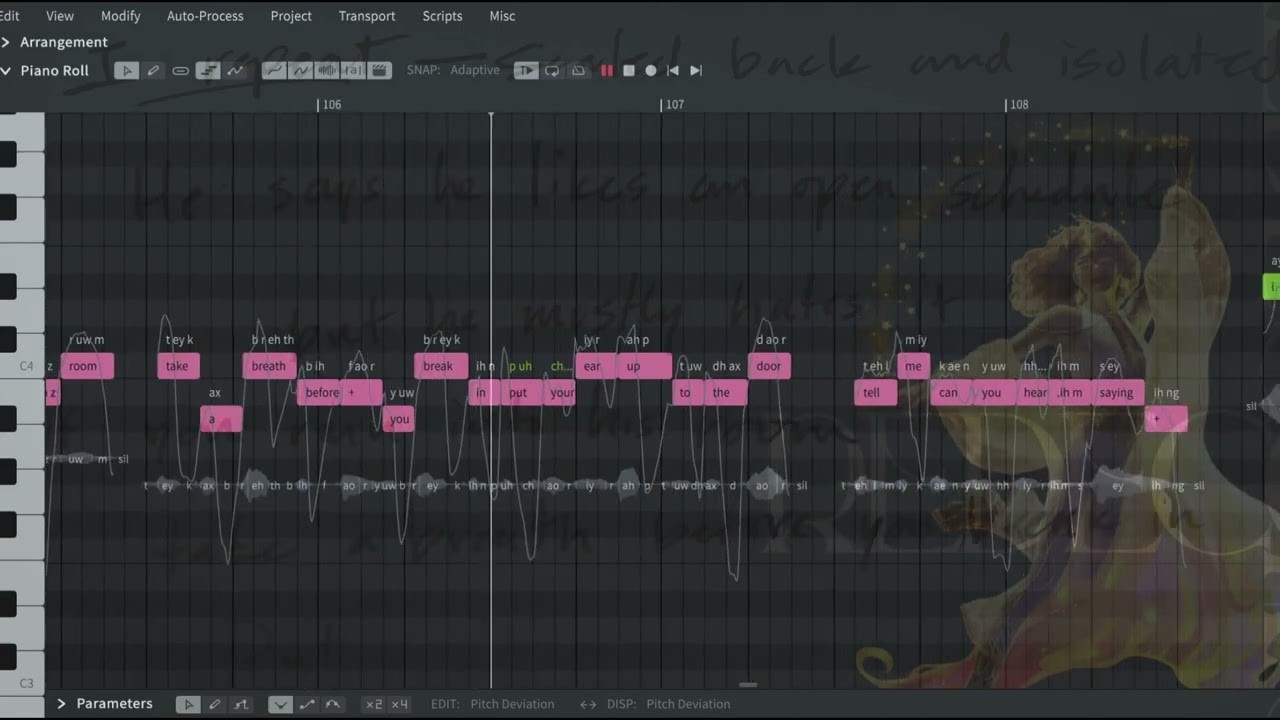
Task: Select the "me" note block
Action: (x=913, y=366)
